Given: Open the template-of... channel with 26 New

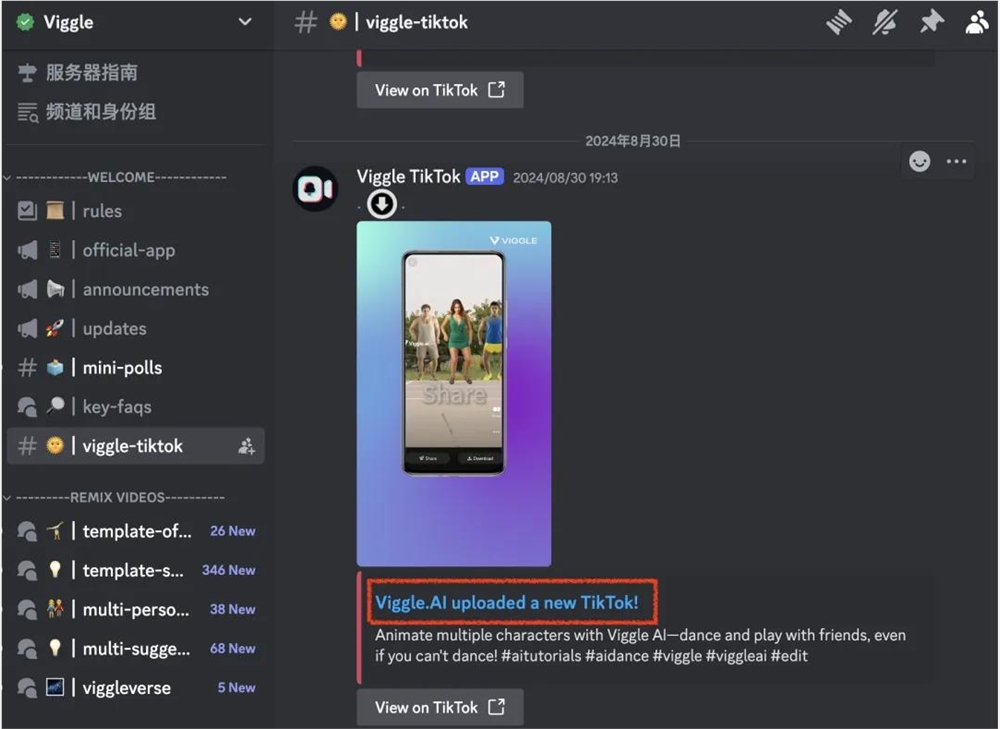Looking at the screenshot, I should tap(135, 531).
